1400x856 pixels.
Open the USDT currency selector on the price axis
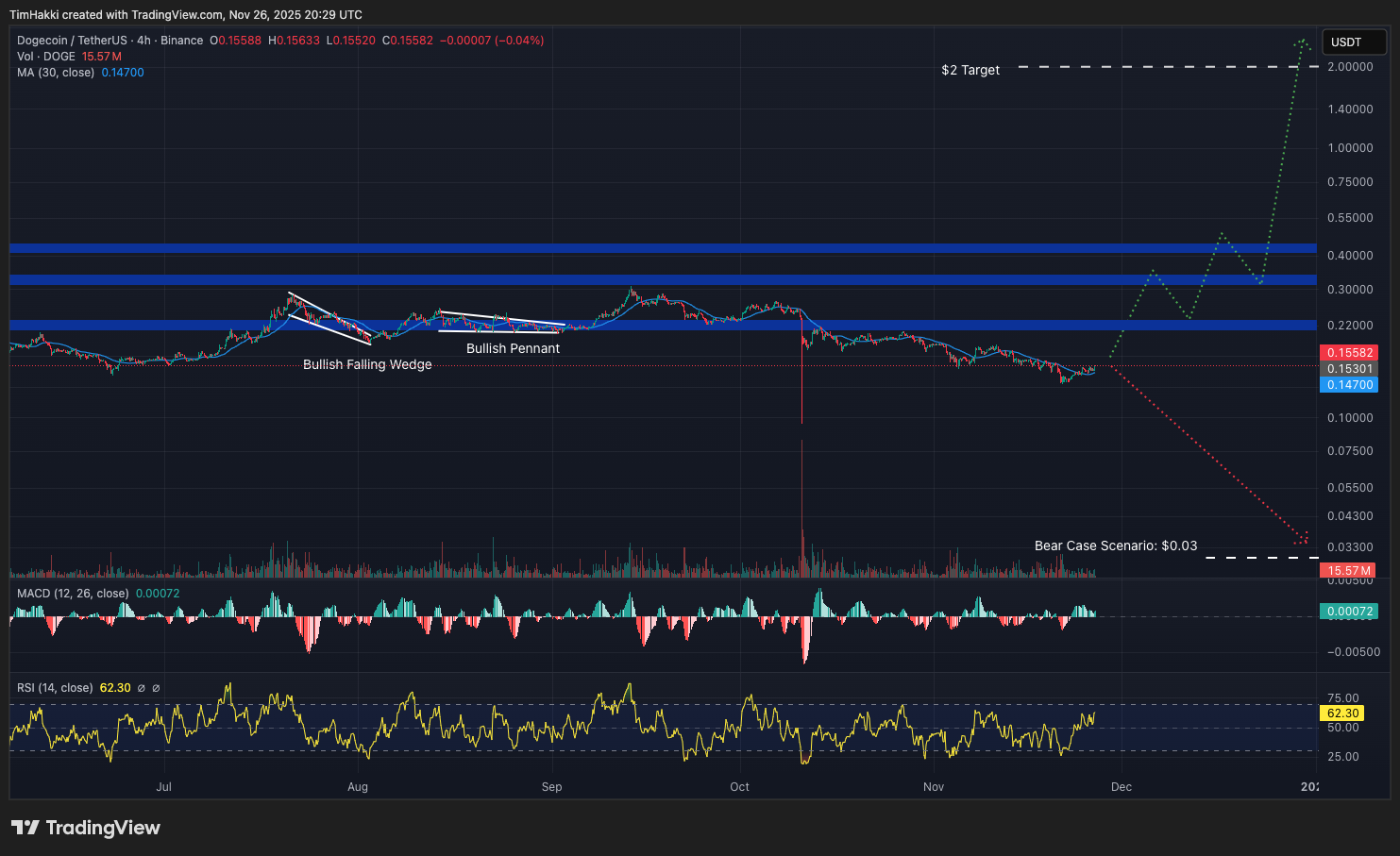point(1354,42)
